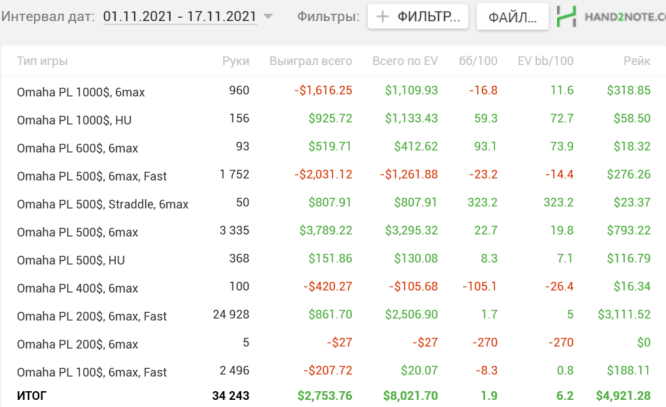This screenshot has height=407, width=666.
Task: Select row Omaha PL 500$, HU
Action: 333,259
